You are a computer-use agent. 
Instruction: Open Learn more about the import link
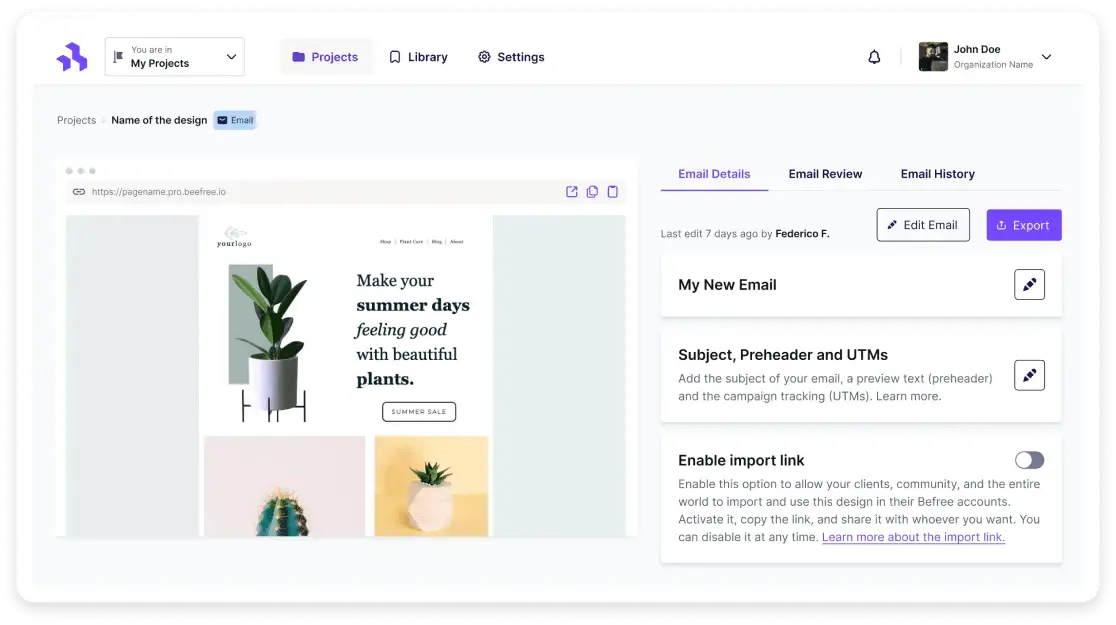pos(913,537)
